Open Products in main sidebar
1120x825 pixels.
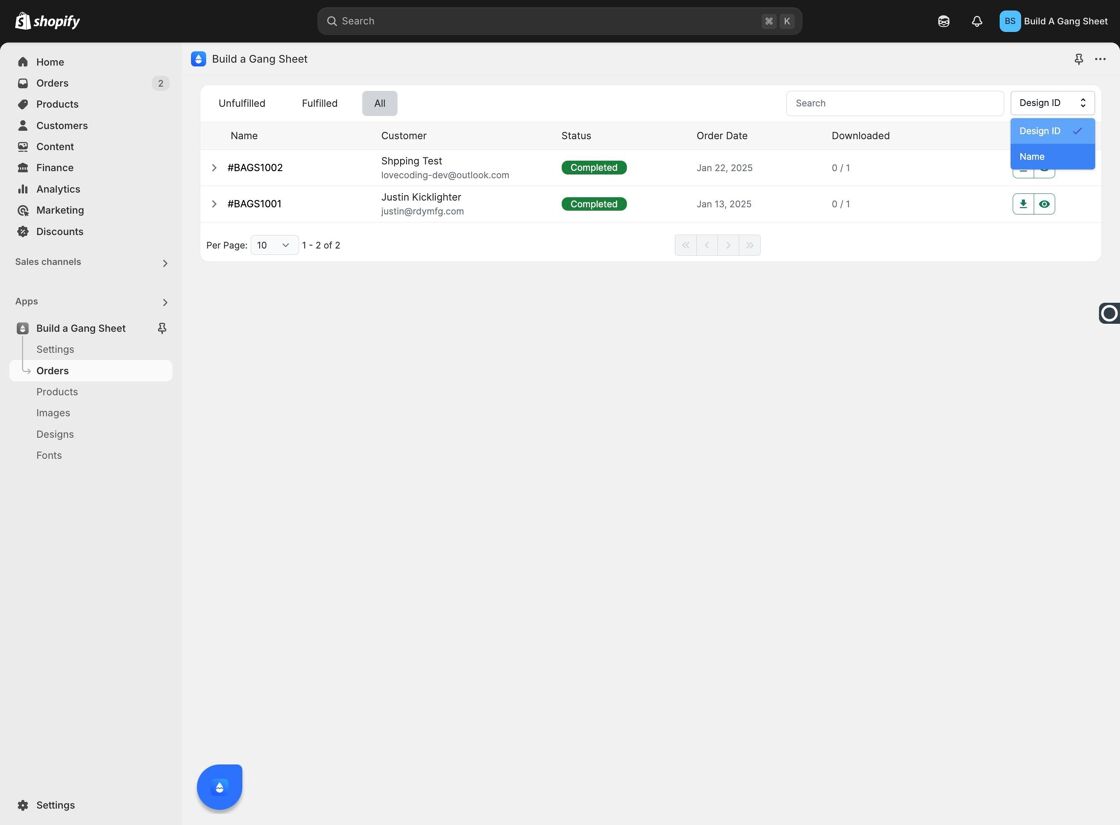coord(57,104)
